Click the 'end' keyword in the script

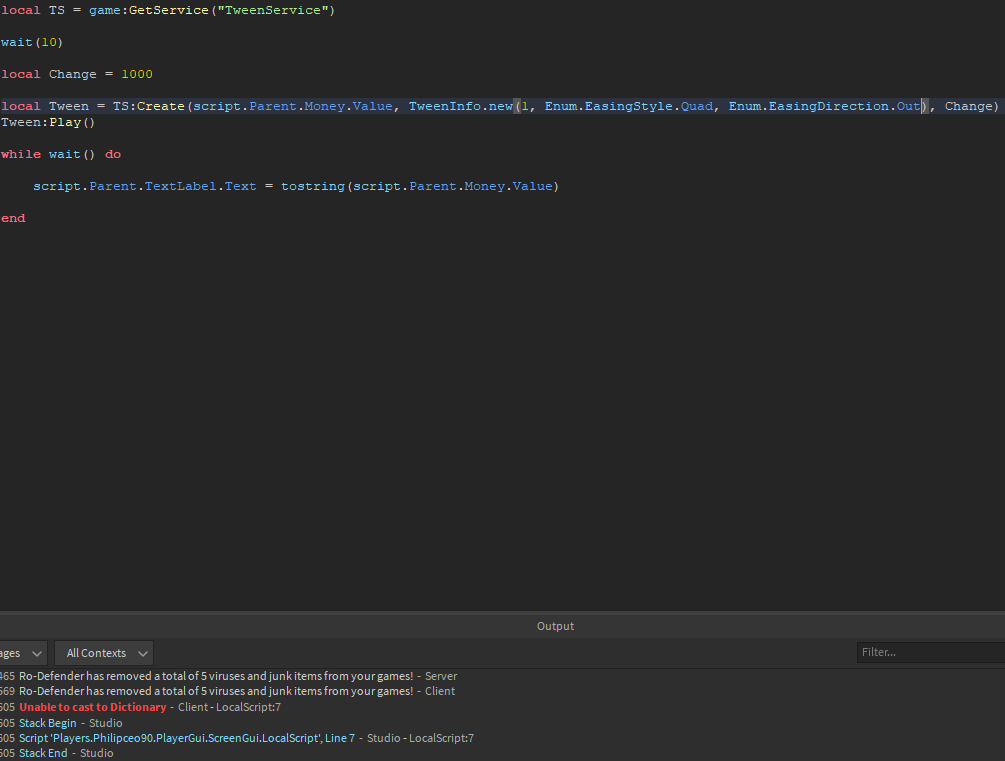[13, 218]
